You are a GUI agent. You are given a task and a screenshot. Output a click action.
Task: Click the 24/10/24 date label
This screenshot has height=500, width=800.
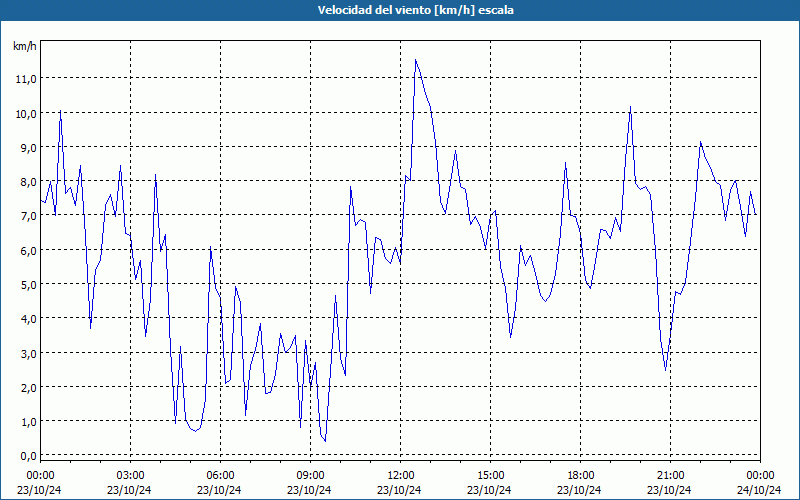tap(759, 490)
